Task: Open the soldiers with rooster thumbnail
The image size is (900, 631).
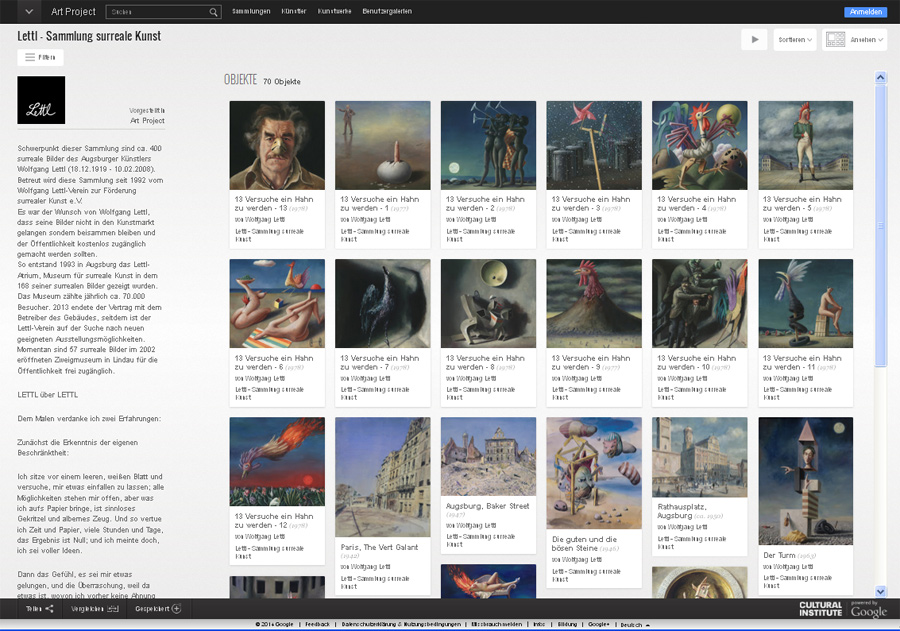Action: pyautogui.click(x=700, y=303)
